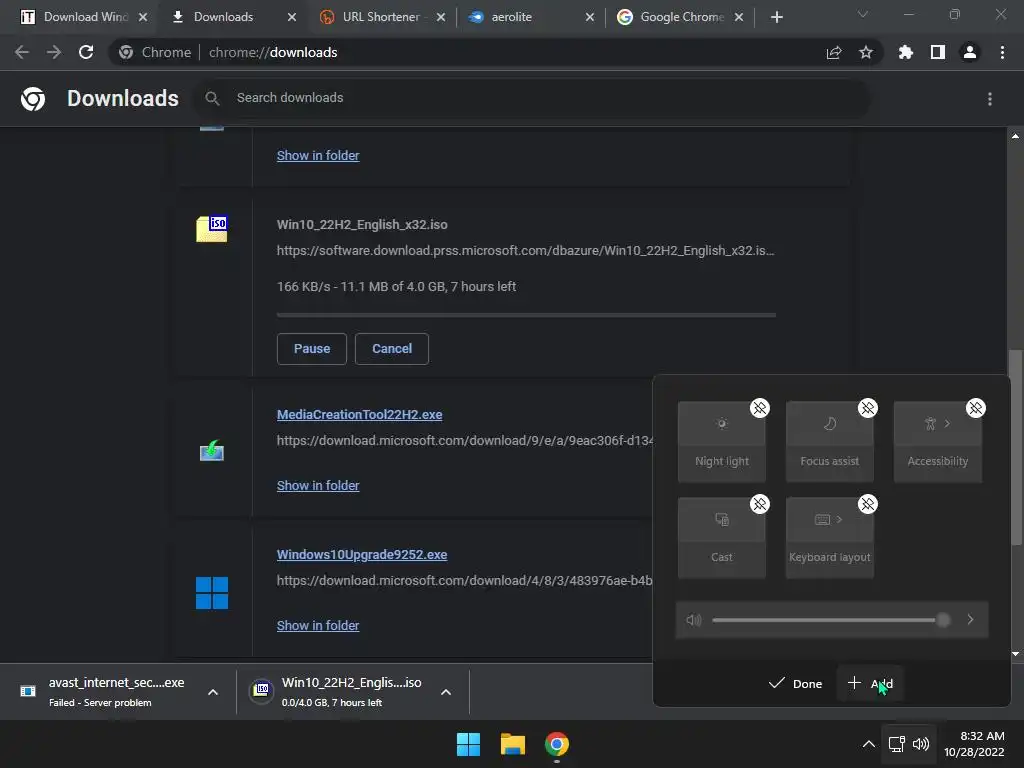
Task: Close the aerolite tab
Action: pyautogui.click(x=590, y=17)
